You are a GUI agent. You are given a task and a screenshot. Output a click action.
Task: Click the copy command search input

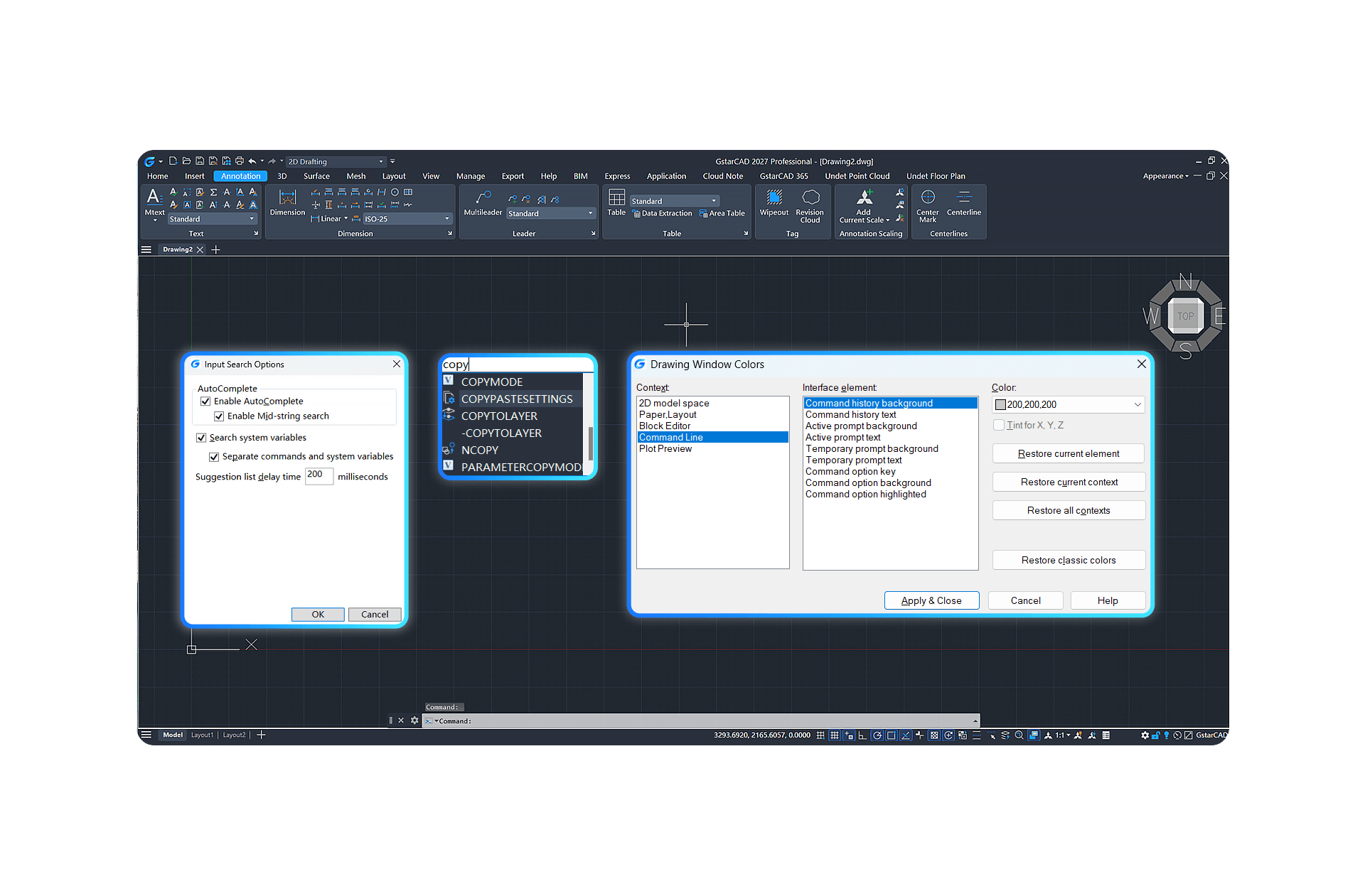[518, 365]
